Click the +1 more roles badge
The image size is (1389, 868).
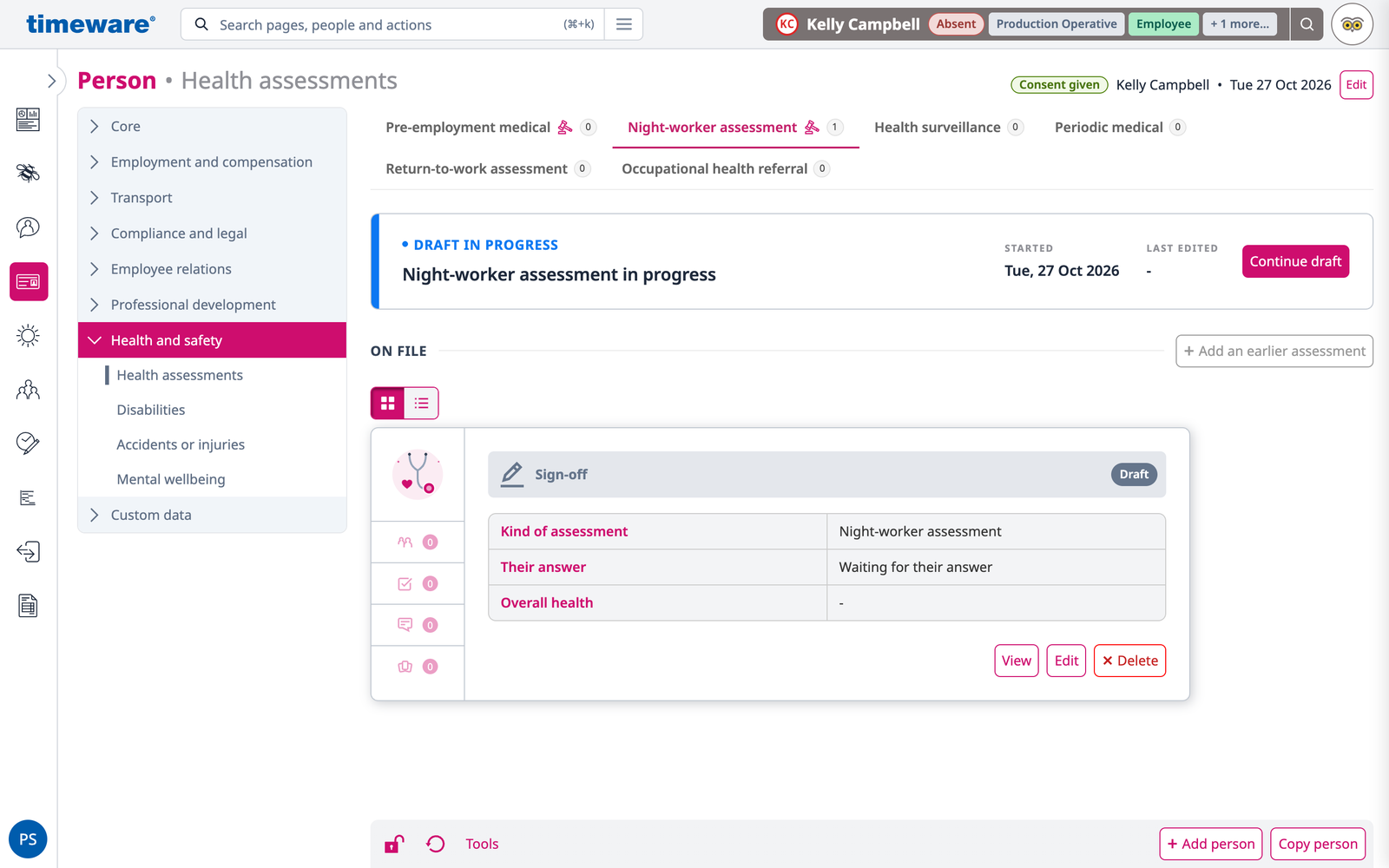[x=1240, y=24]
